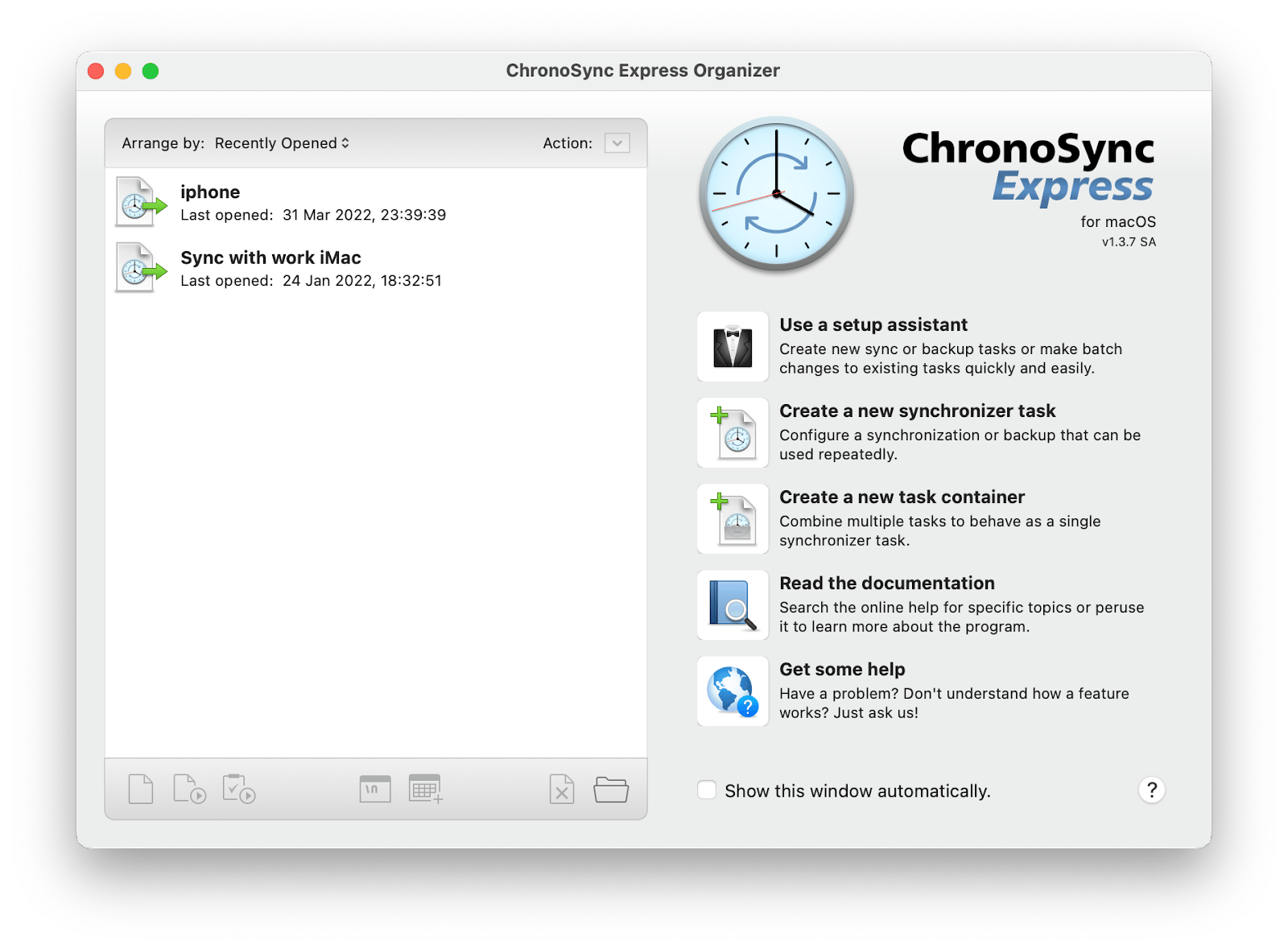Click Create a new task container heading
The width and height of the screenshot is (1288, 949).
[x=902, y=497]
